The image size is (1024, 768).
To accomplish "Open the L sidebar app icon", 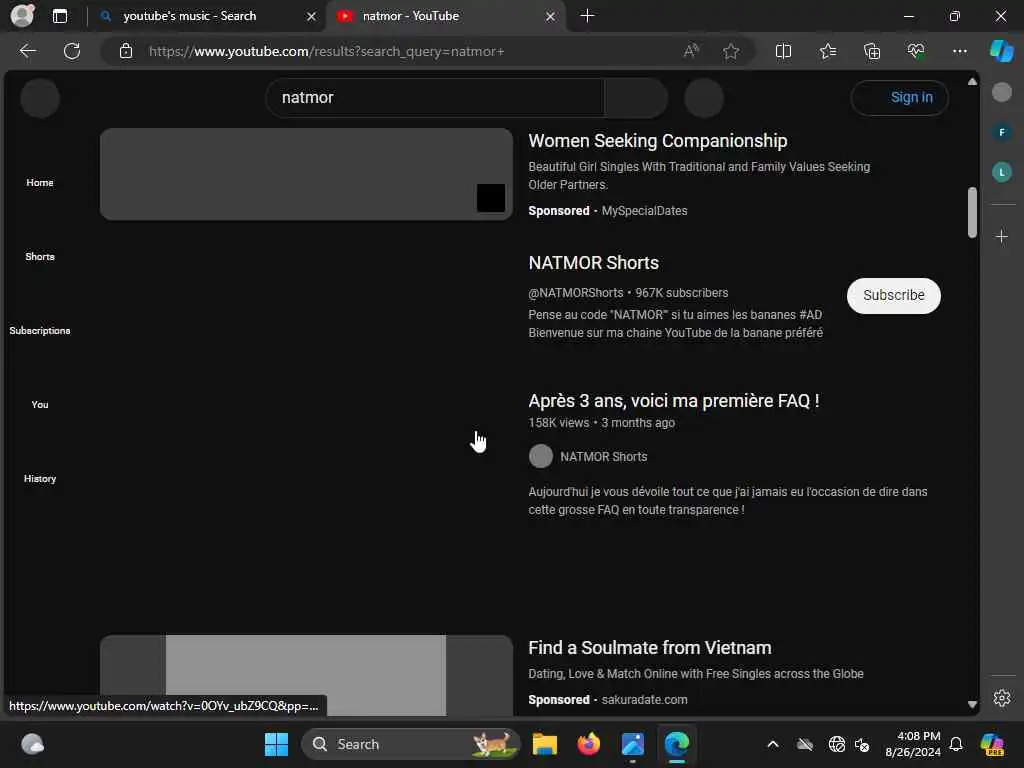I will 1002,172.
